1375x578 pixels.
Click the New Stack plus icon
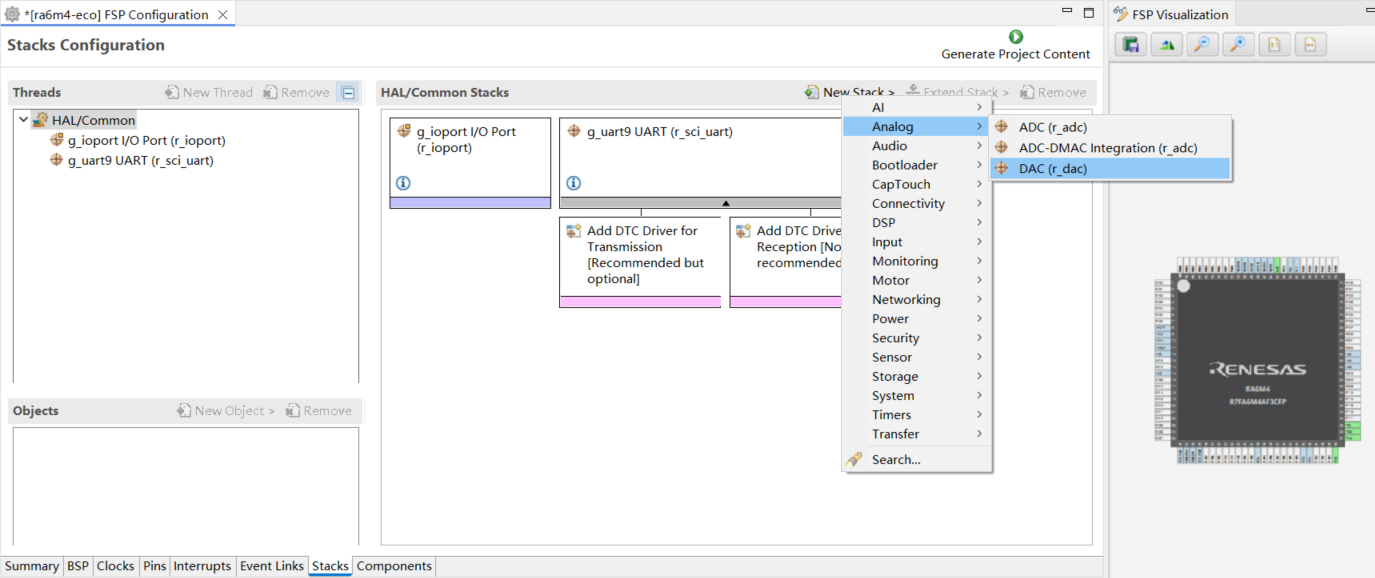811,92
